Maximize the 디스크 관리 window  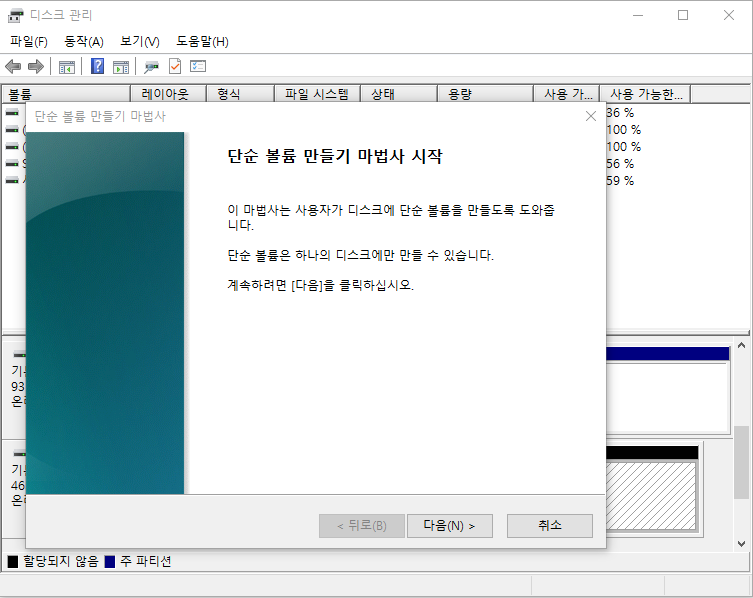(x=683, y=15)
